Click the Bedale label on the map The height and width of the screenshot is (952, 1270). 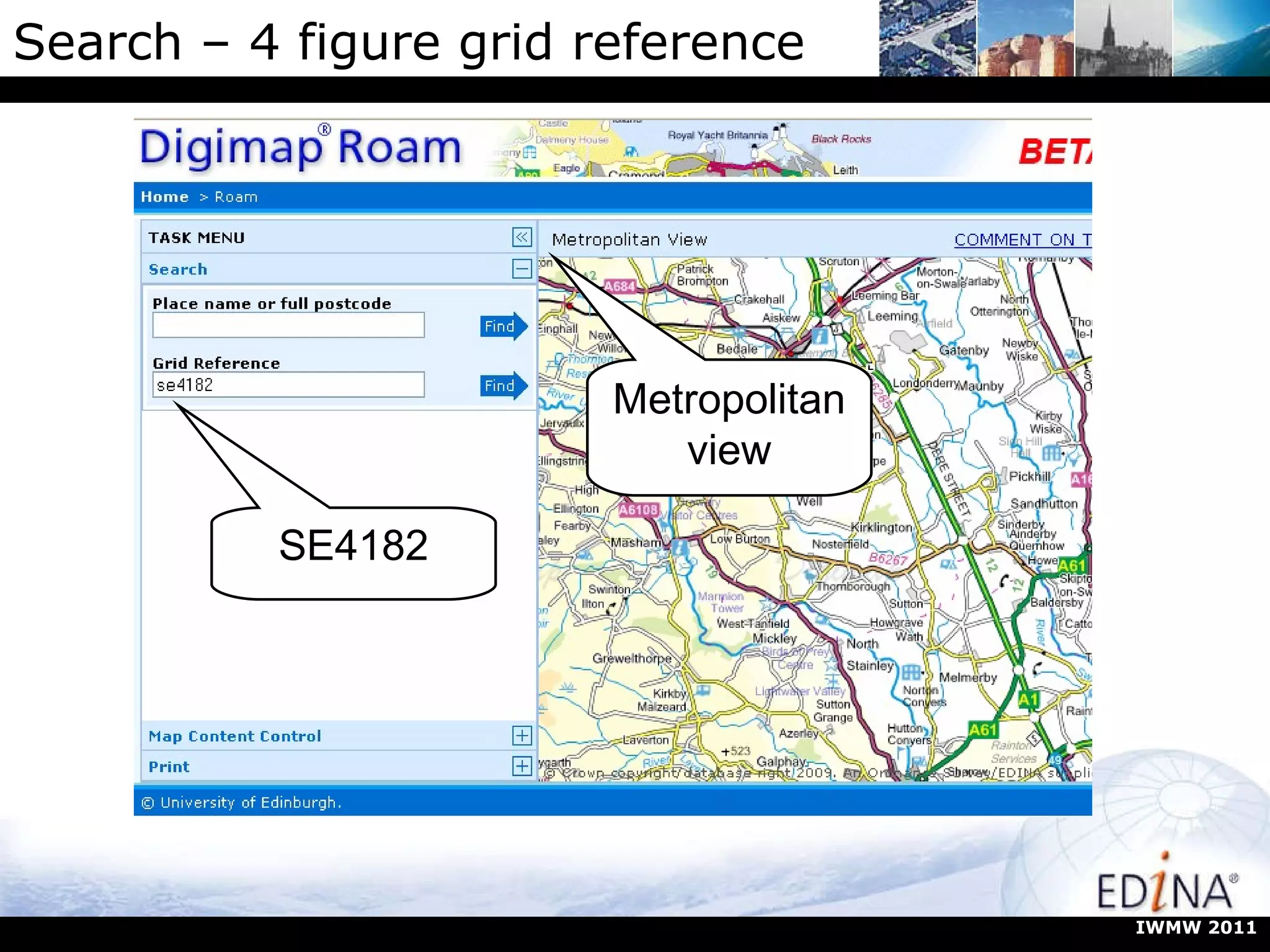point(737,349)
